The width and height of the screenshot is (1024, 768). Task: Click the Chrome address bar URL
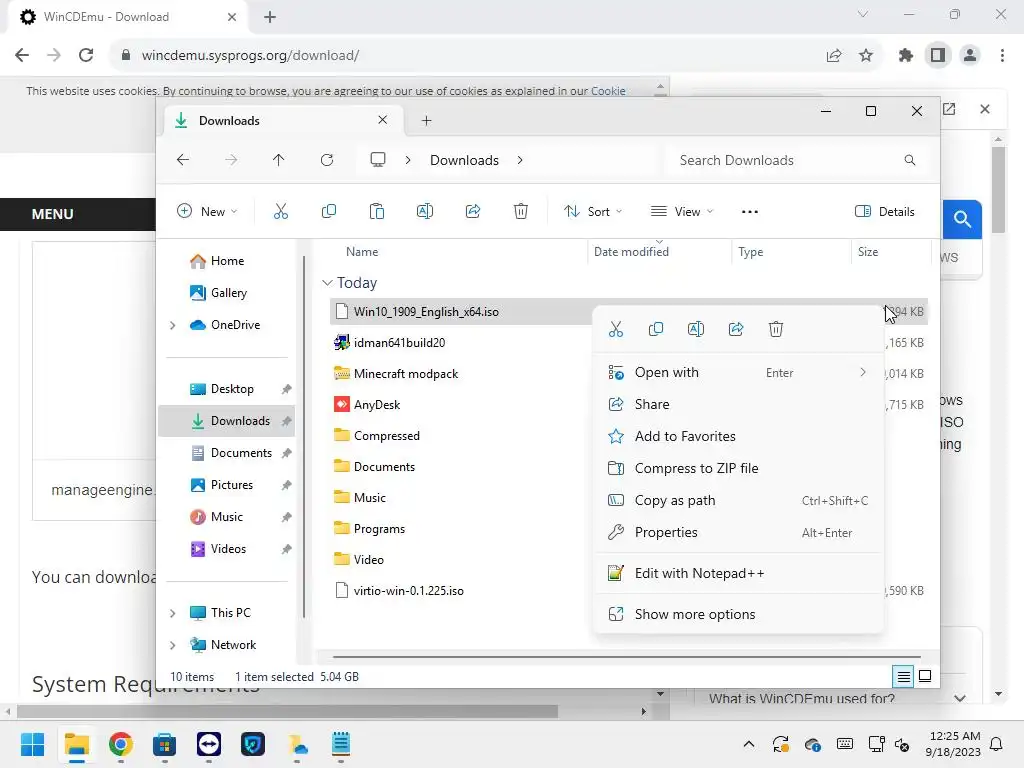pos(250,56)
